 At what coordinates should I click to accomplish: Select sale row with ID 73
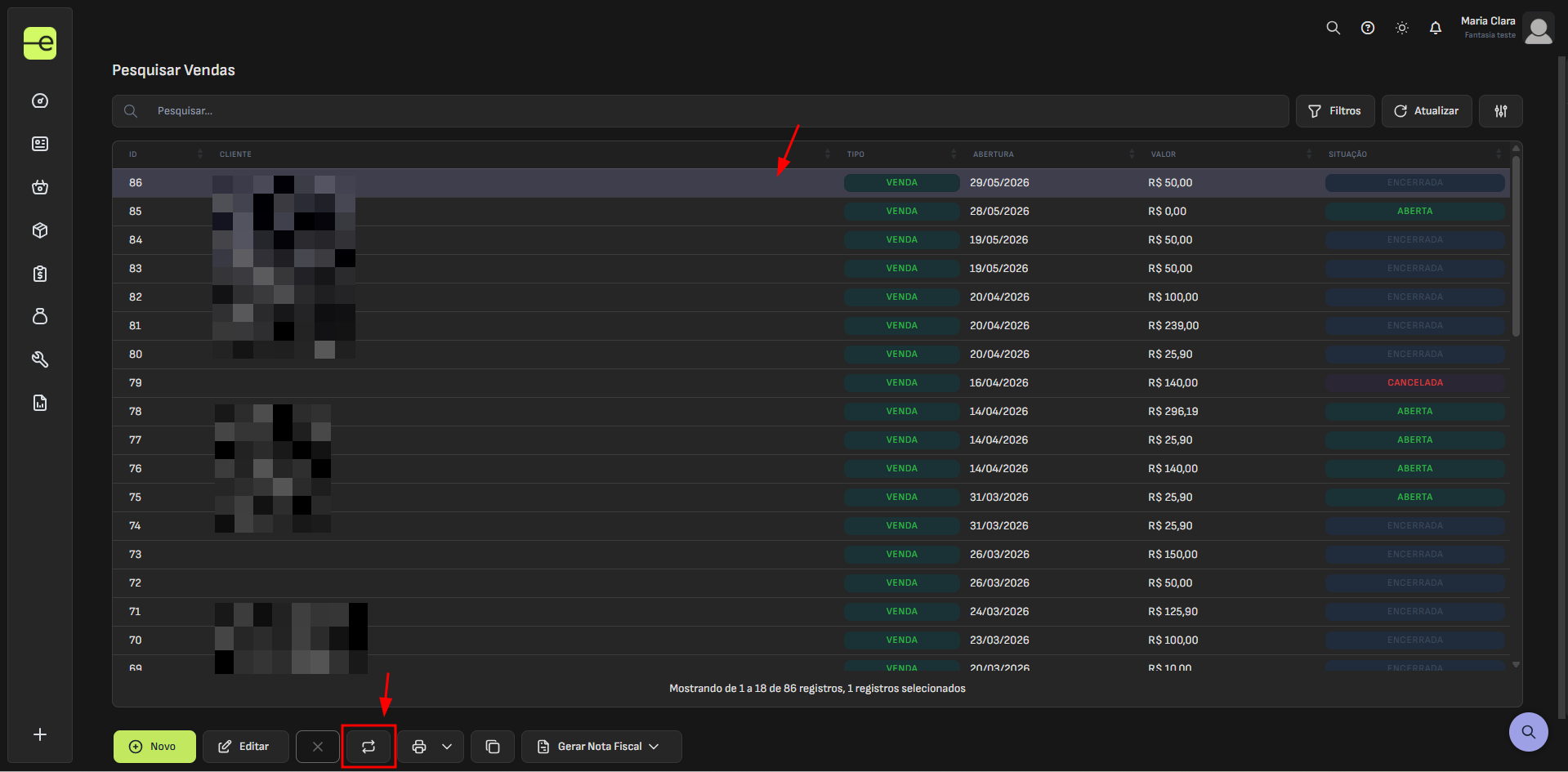811,555
